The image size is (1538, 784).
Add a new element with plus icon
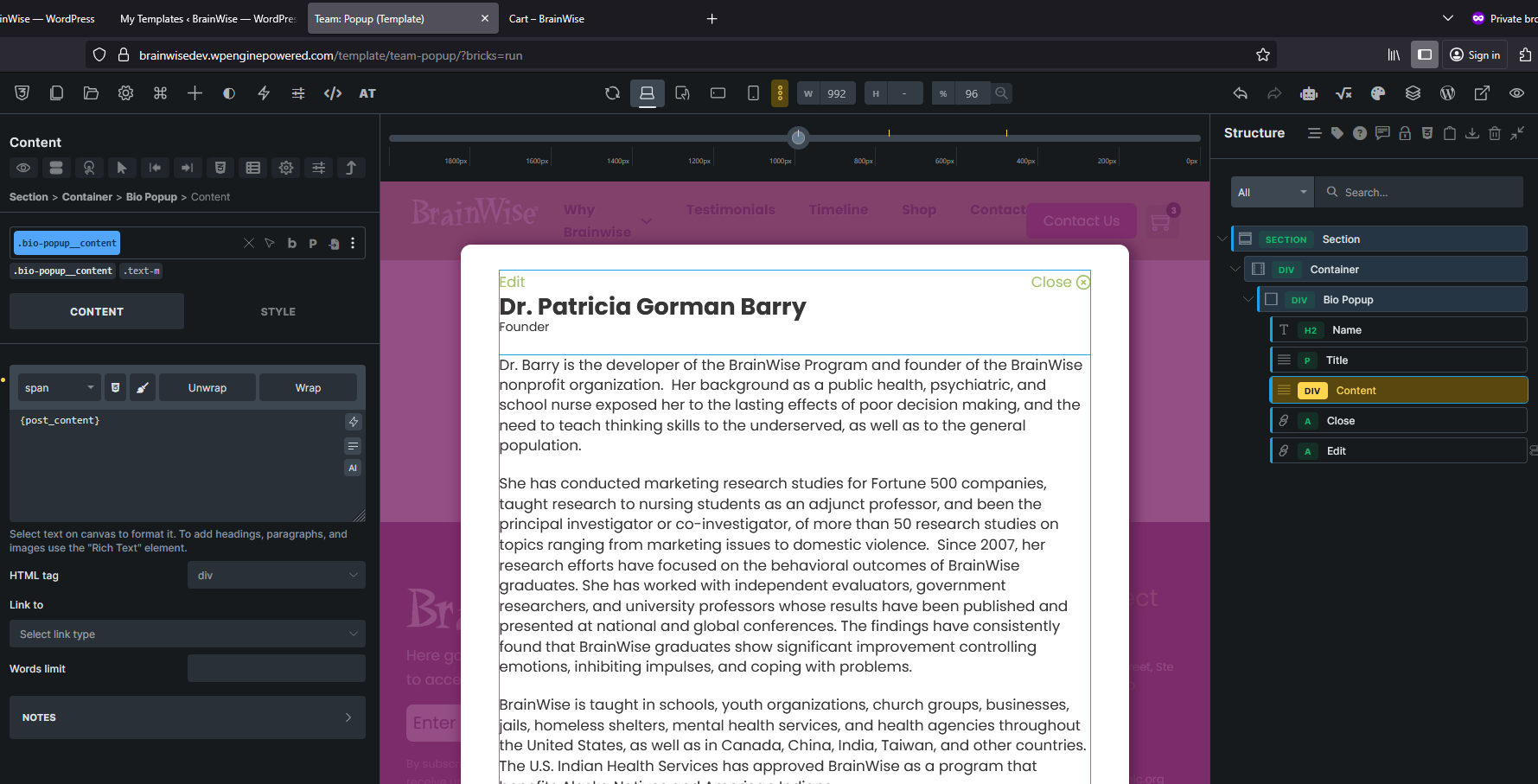195,93
